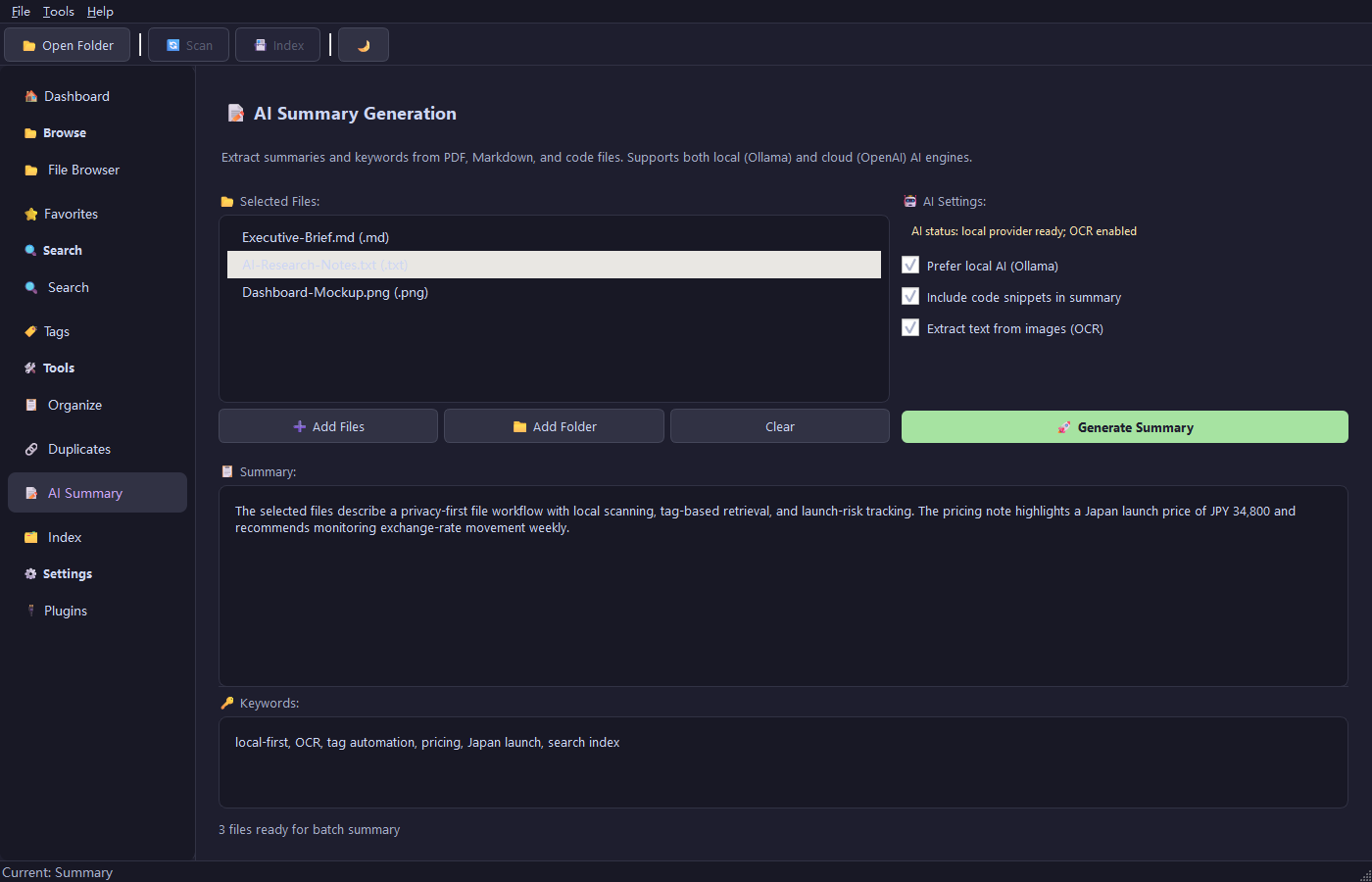Click the Keywords key icon
The width and height of the screenshot is (1372, 882).
(227, 703)
